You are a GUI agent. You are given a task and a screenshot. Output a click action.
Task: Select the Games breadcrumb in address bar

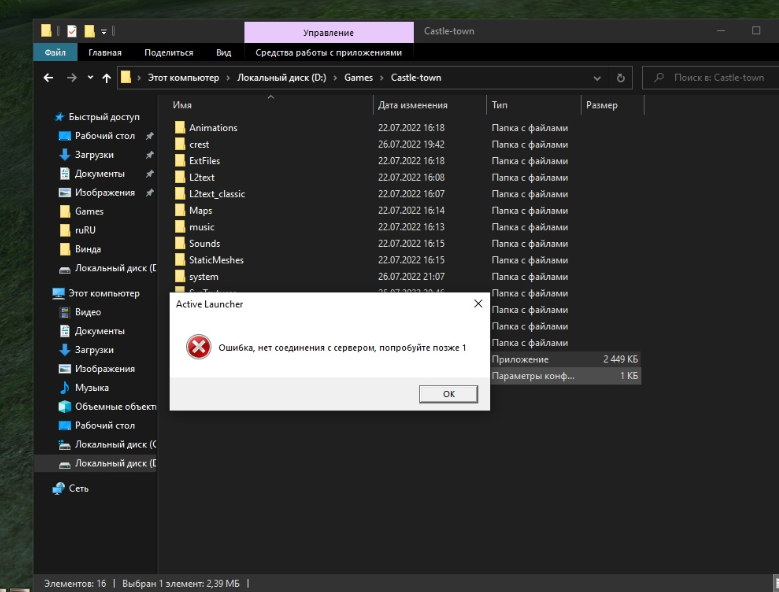coord(359,78)
